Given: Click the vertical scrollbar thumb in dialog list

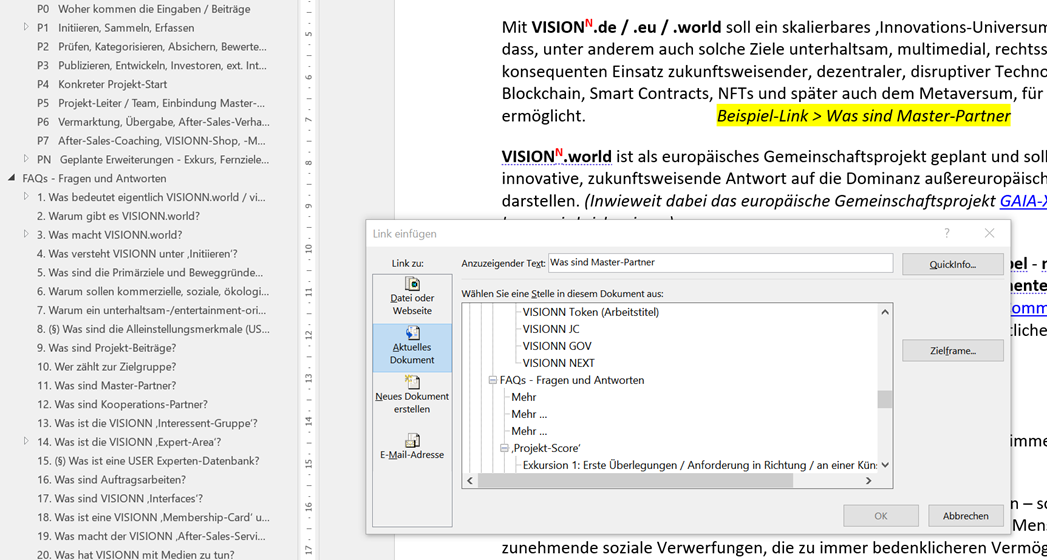Looking at the screenshot, I should [x=885, y=399].
